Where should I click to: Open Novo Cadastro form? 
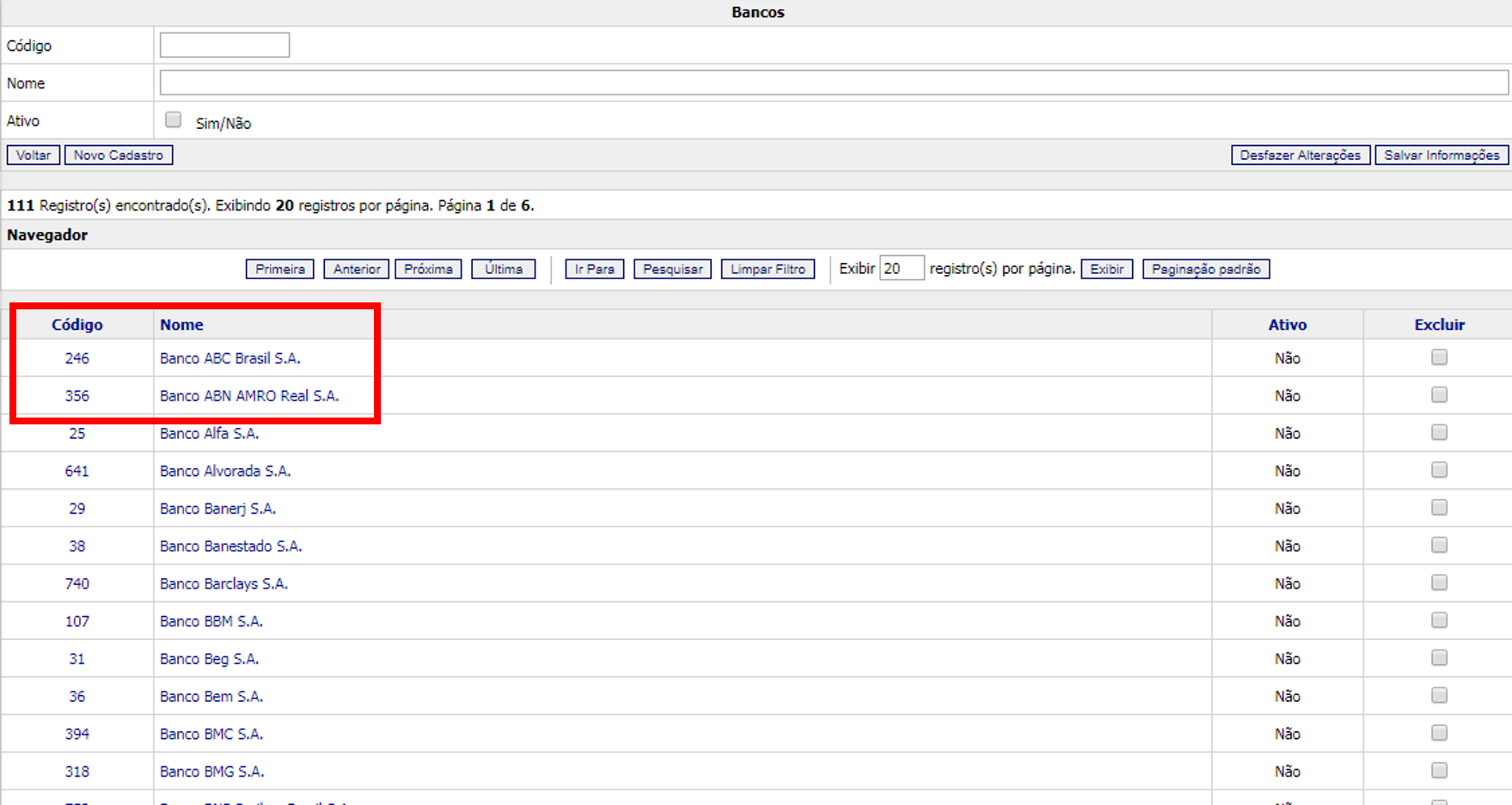tap(119, 155)
